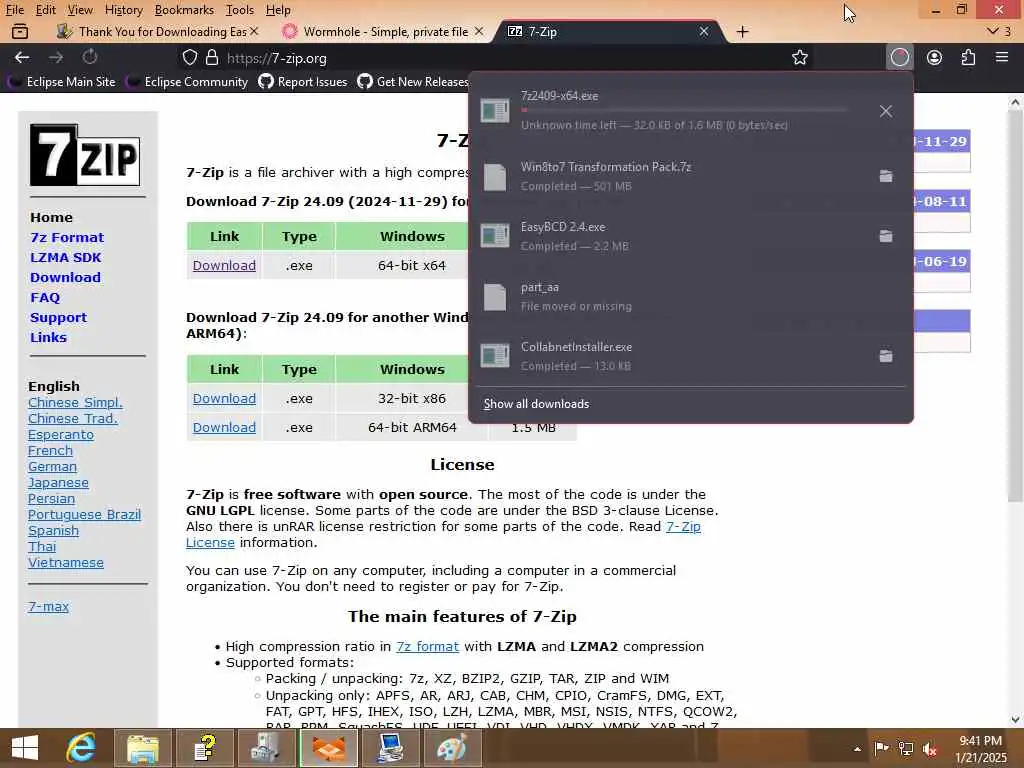This screenshot has height=768, width=1024.
Task: Cancel the 7z2409-x64.exe download
Action: [886, 111]
